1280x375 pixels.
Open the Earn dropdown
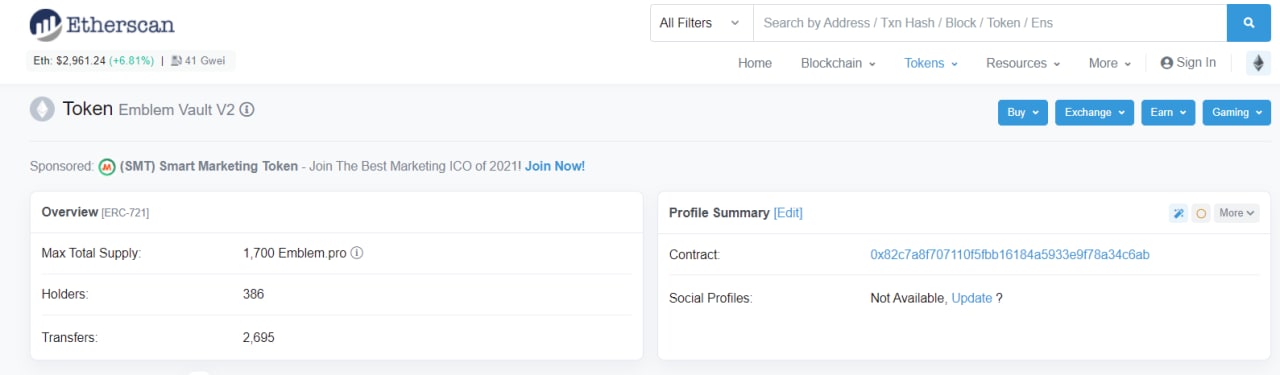point(1168,112)
